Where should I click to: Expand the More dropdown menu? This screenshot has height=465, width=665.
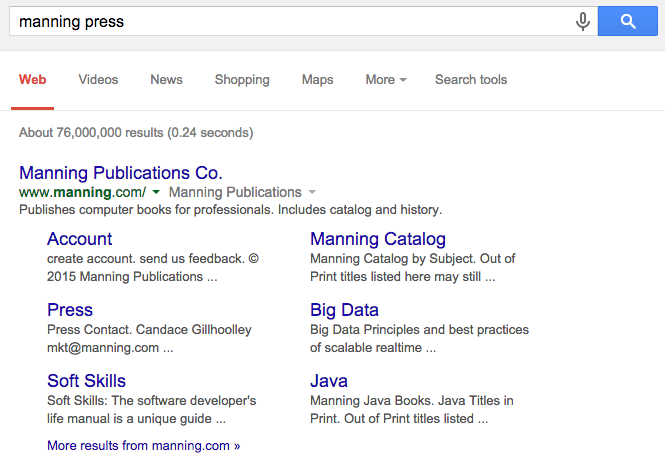point(386,80)
